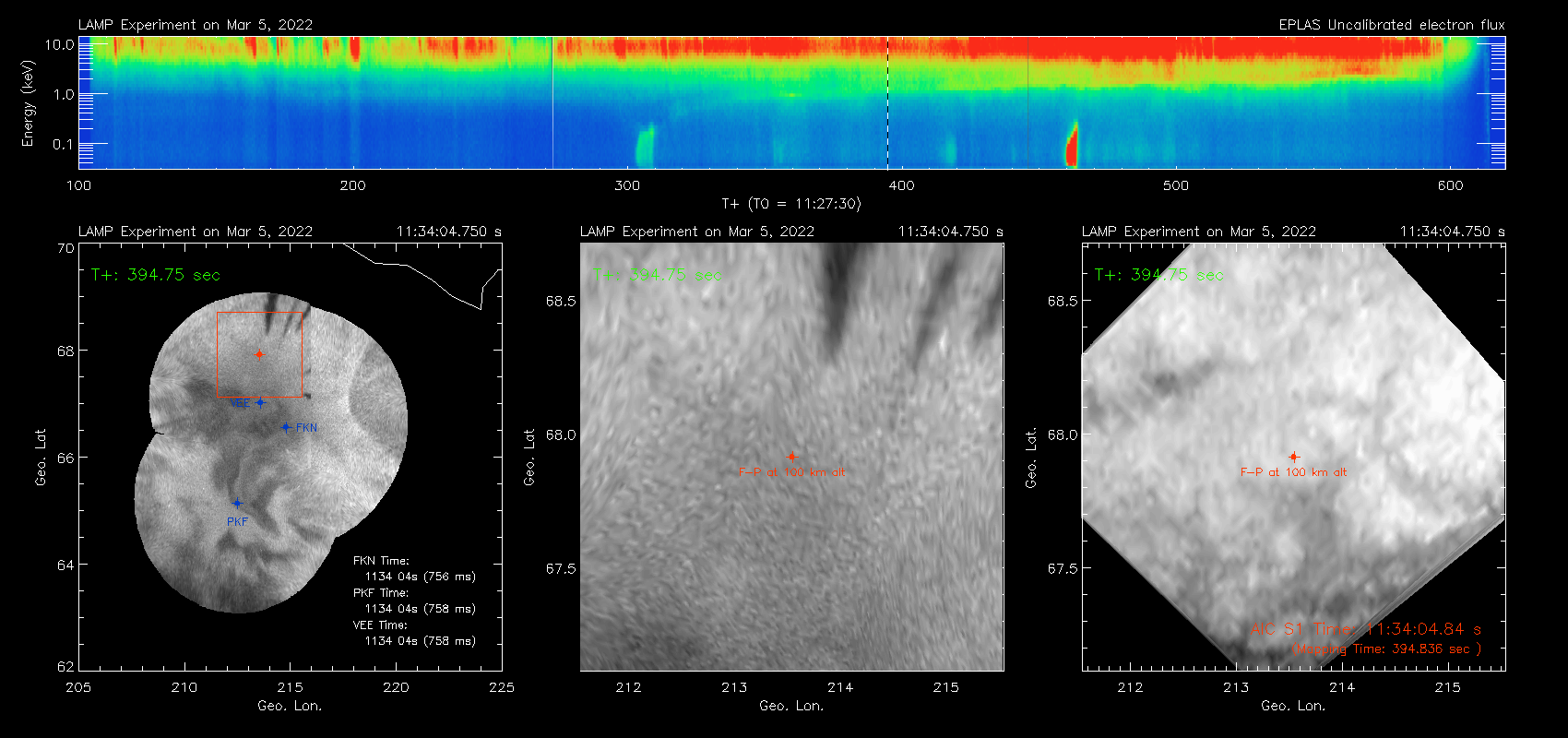
Task: Click the red footprint marker in diamond-shaped image
Action: pos(1294,457)
